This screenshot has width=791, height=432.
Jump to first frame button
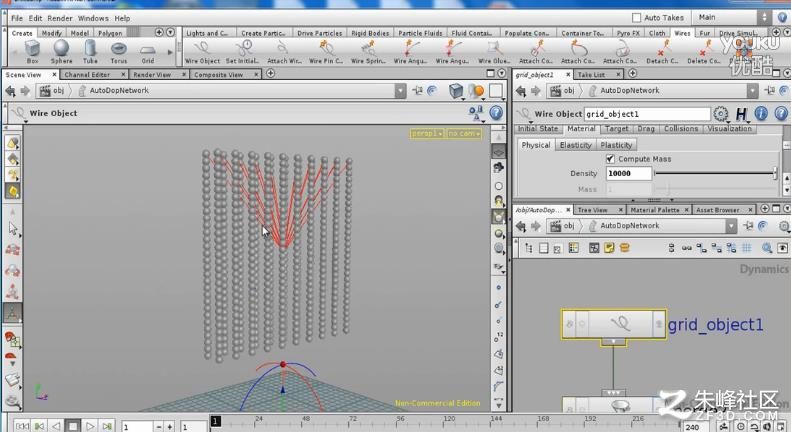tap(22, 426)
